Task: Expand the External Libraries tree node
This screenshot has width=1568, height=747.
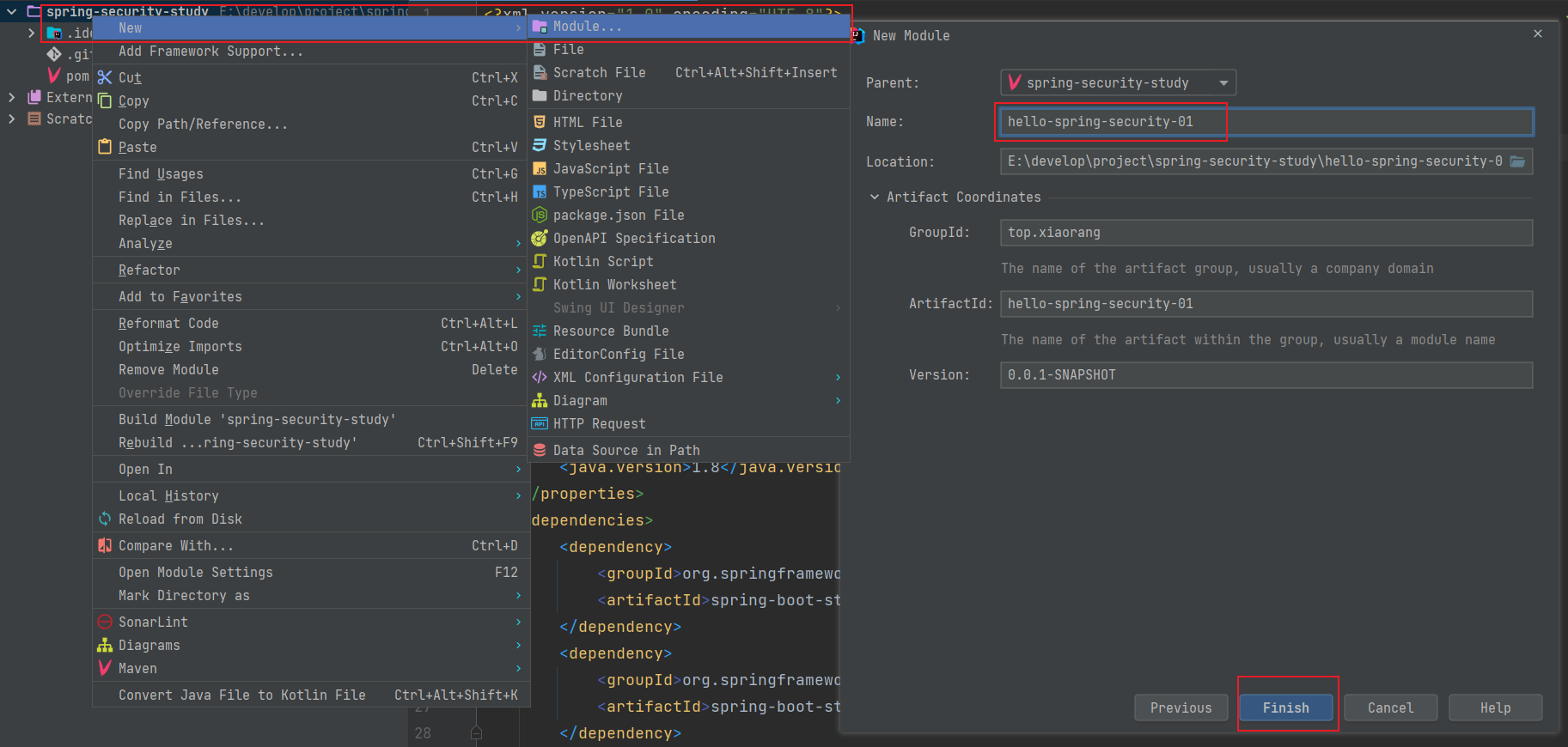Action: 11,97
